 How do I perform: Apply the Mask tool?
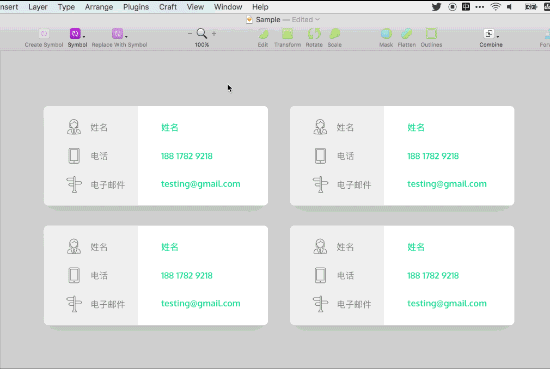coord(386,34)
